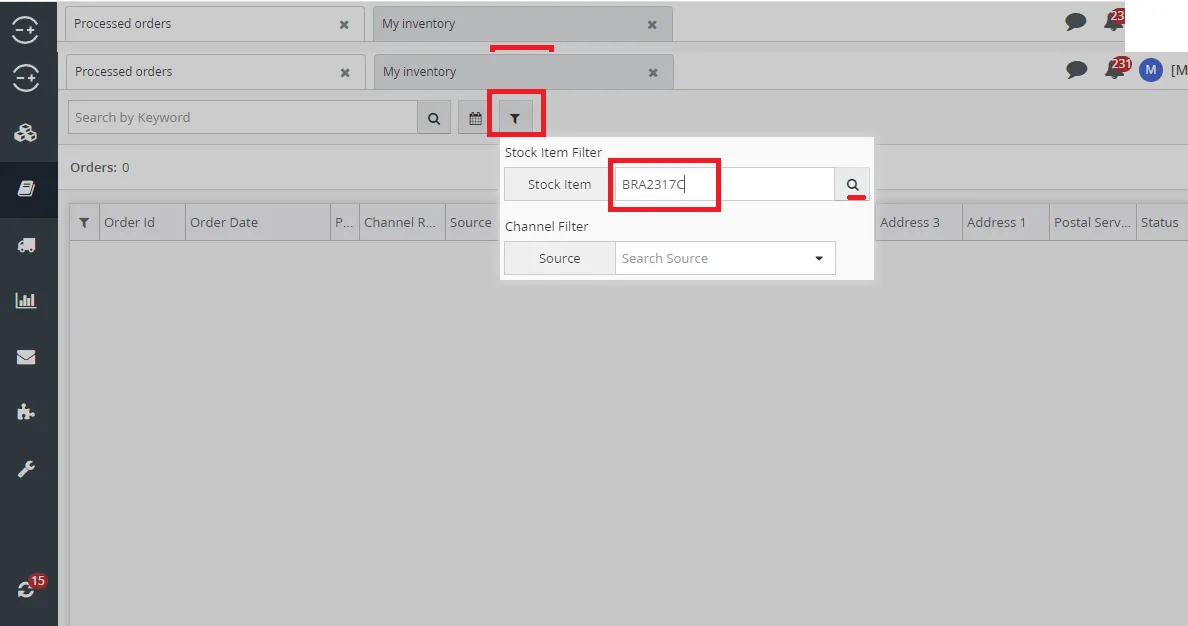Sort by Source column header
The height and width of the screenshot is (626, 1188).
tap(471, 222)
